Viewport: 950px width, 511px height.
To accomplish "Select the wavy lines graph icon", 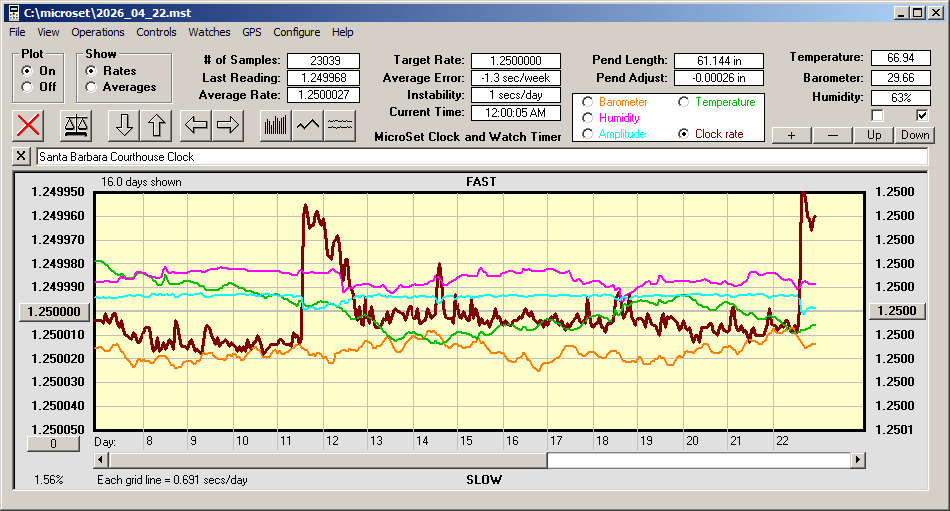I will pyautogui.click(x=341, y=125).
